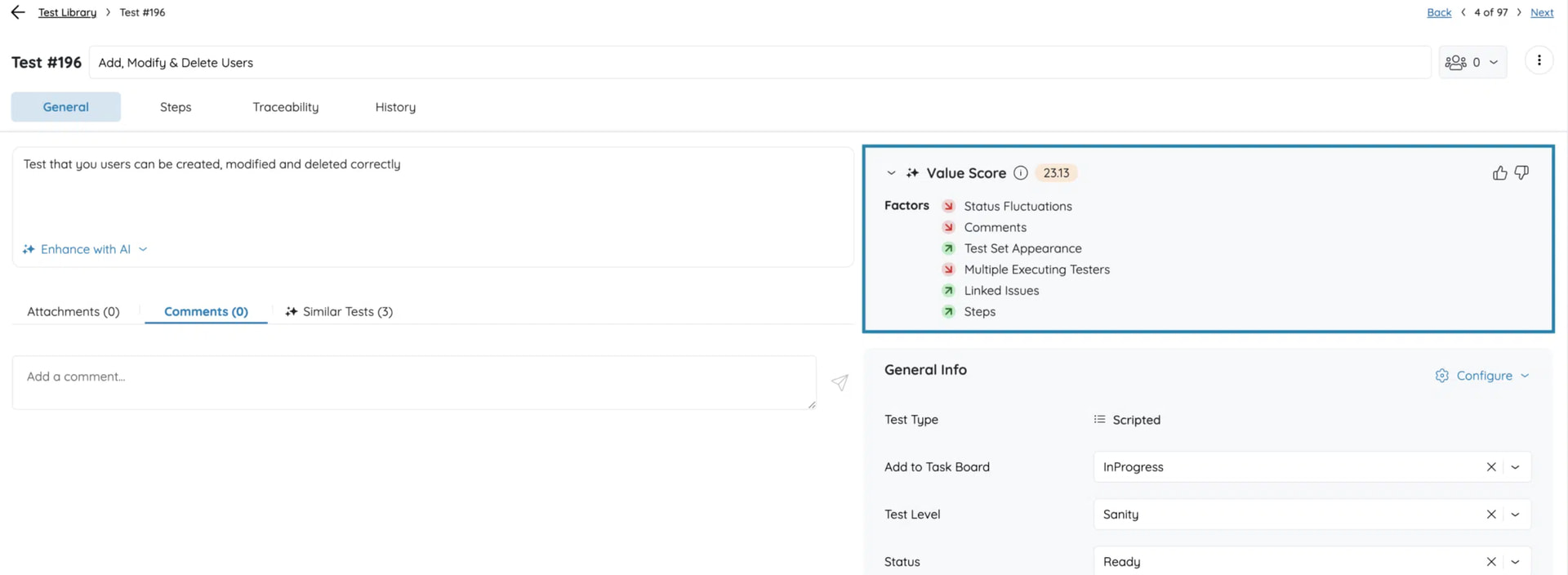Clear the InProgress task board value
Image resolution: width=1568 pixels, height=575 pixels.
[x=1491, y=467]
